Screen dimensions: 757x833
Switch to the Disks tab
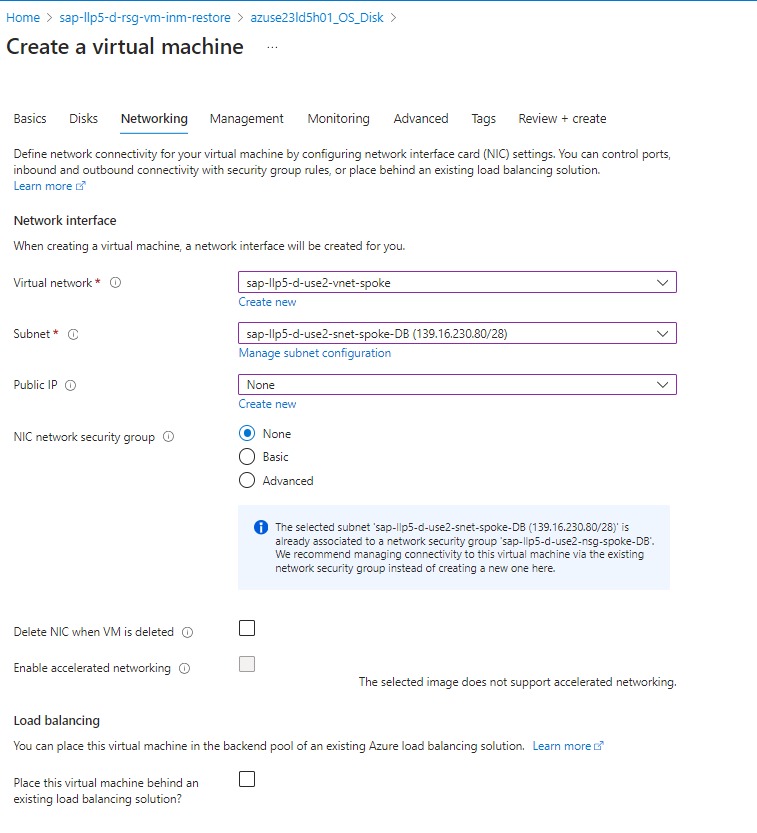(x=84, y=118)
